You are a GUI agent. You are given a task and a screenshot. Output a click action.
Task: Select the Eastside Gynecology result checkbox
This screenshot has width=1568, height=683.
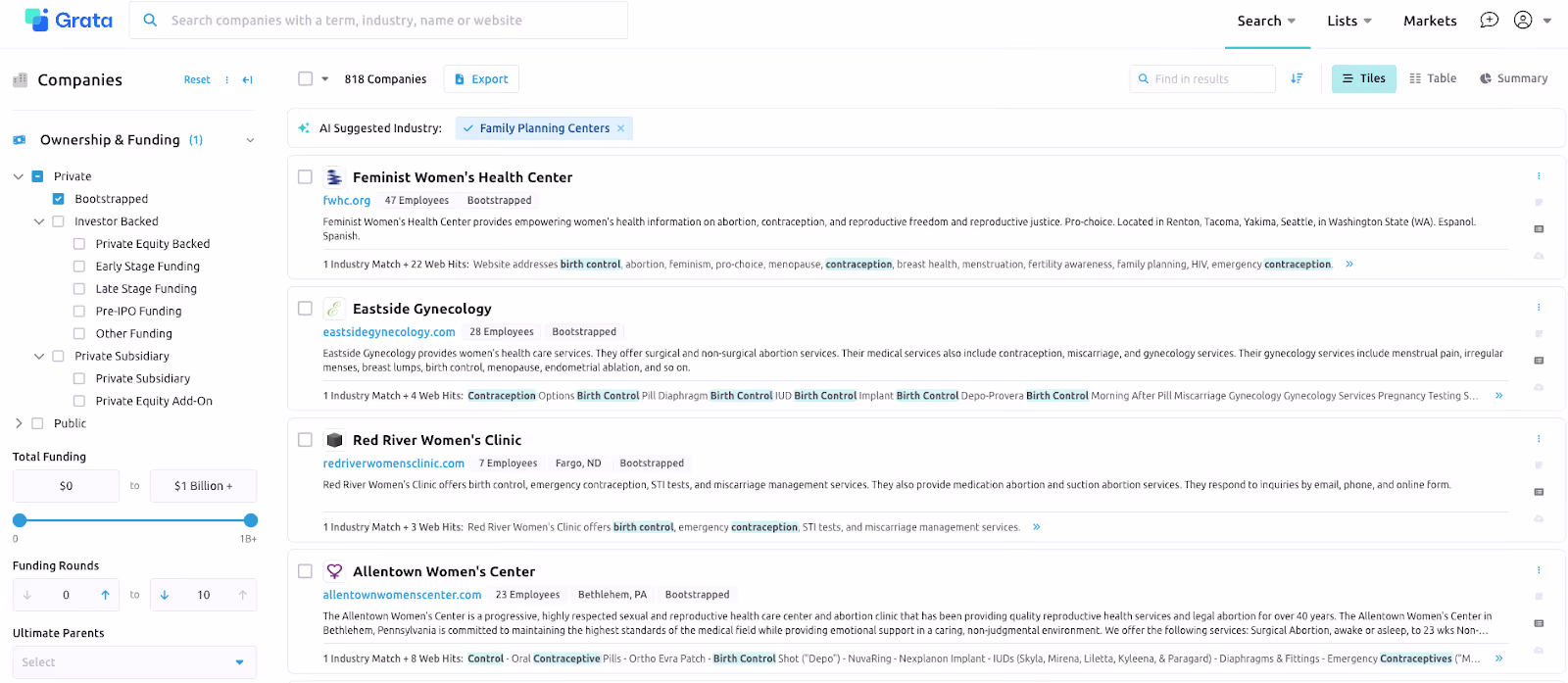click(x=305, y=309)
